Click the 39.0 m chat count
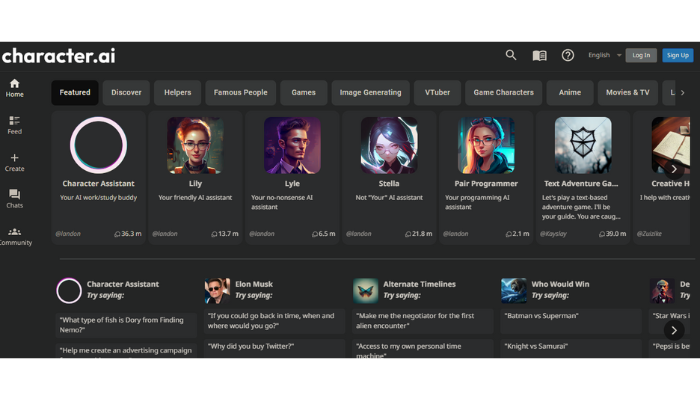This screenshot has height=400, width=700. point(612,234)
